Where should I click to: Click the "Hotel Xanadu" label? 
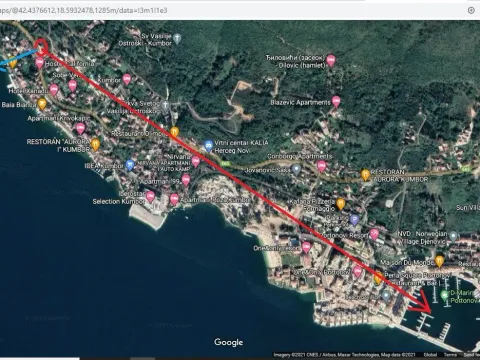(28, 91)
